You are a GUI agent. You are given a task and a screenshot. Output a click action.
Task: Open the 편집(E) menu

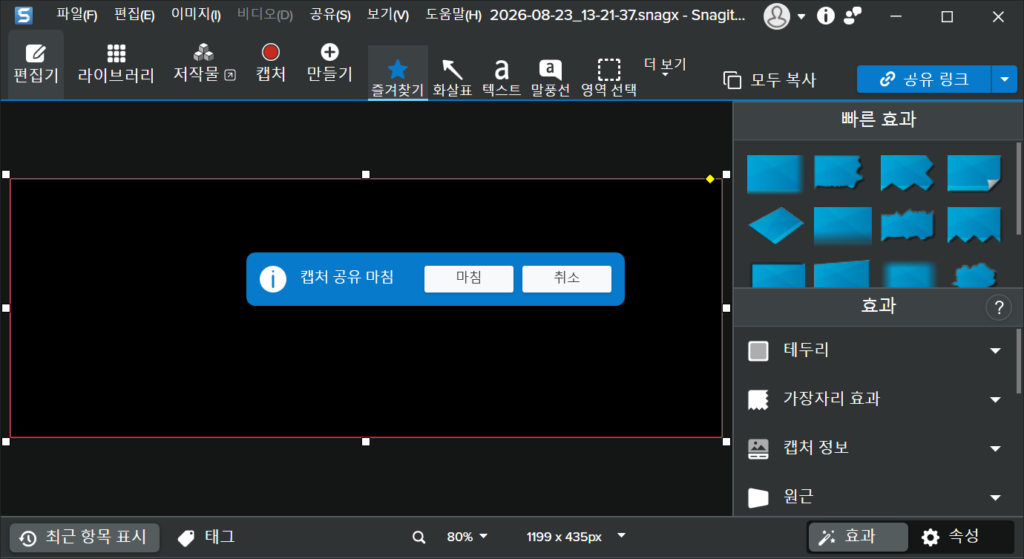point(134,14)
